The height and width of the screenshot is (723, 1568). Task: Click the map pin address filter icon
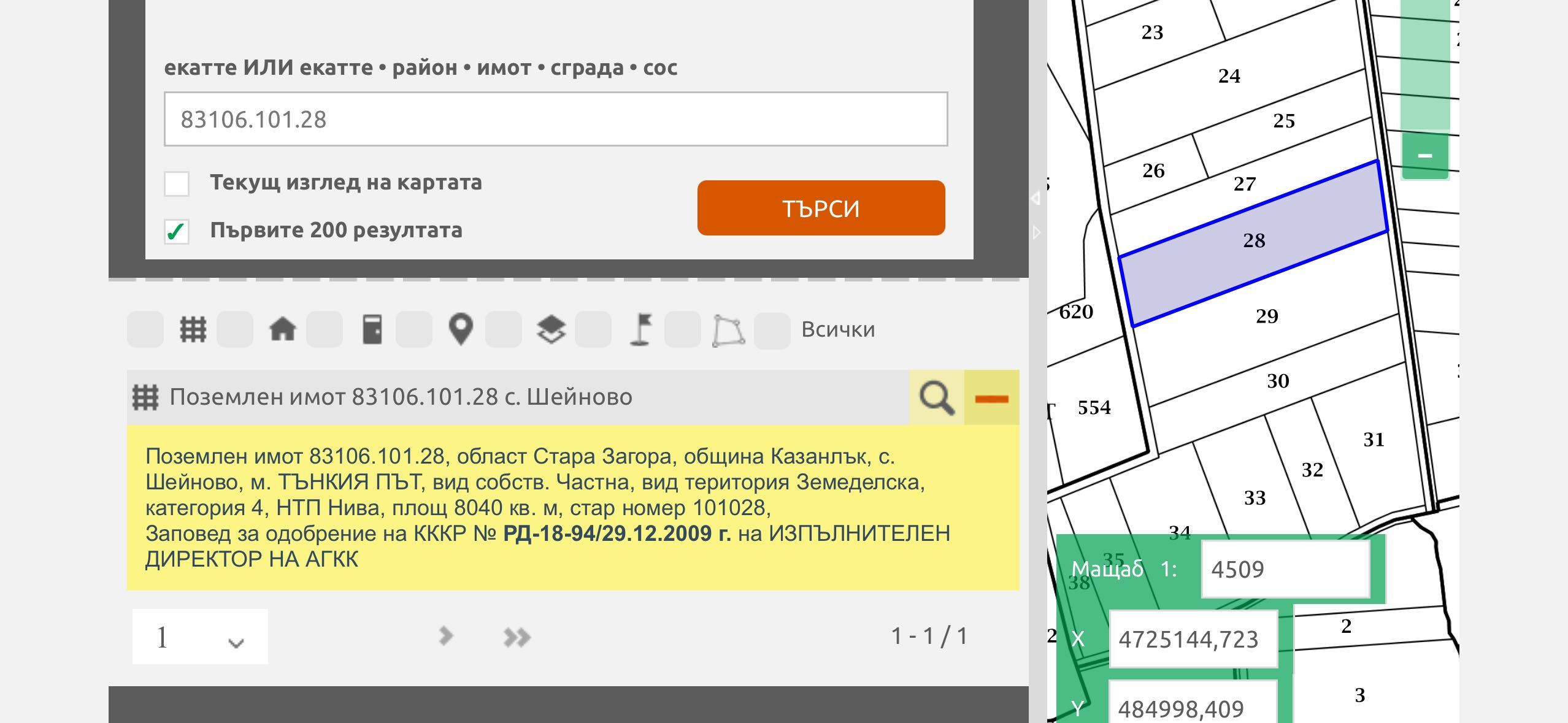pyautogui.click(x=461, y=329)
